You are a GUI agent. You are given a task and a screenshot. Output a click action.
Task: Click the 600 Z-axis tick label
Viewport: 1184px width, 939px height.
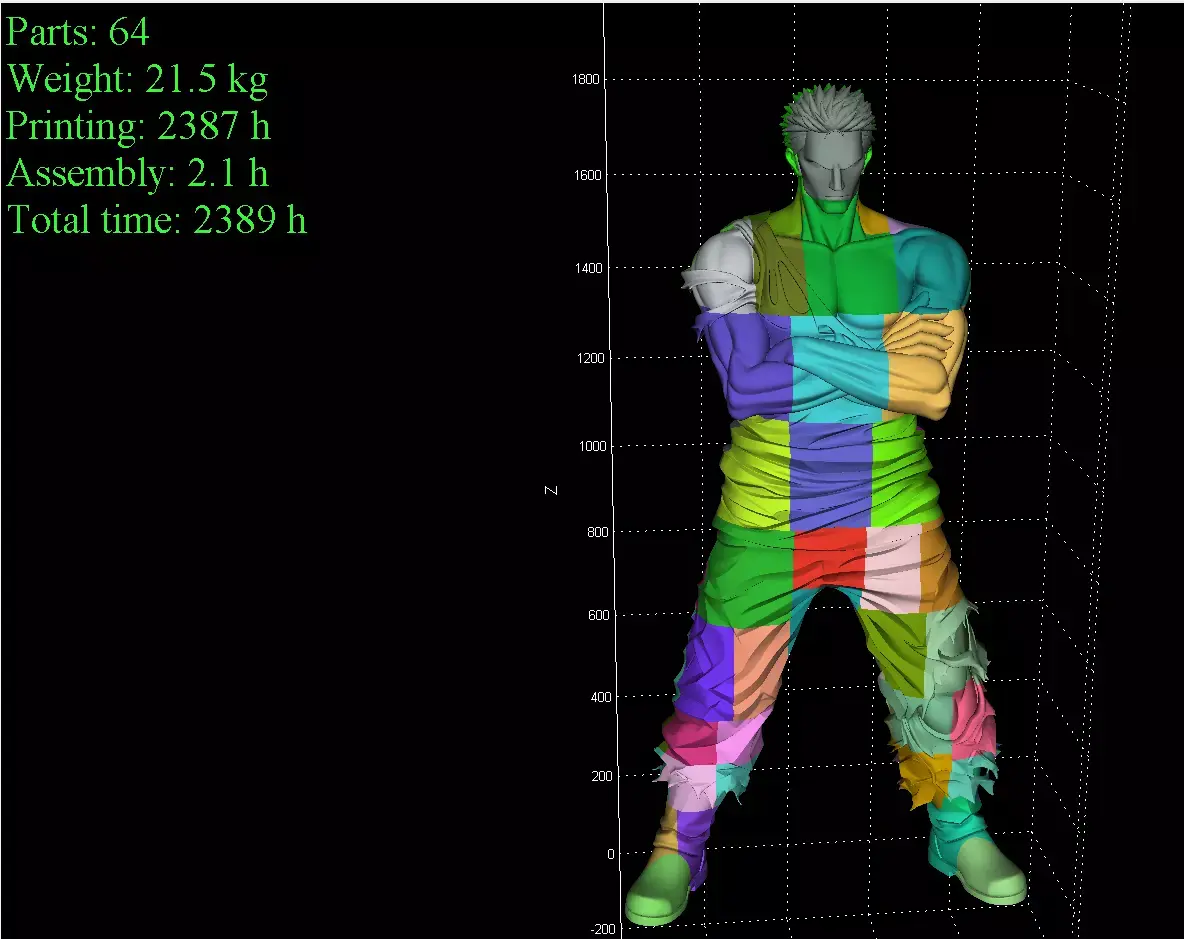pos(599,615)
